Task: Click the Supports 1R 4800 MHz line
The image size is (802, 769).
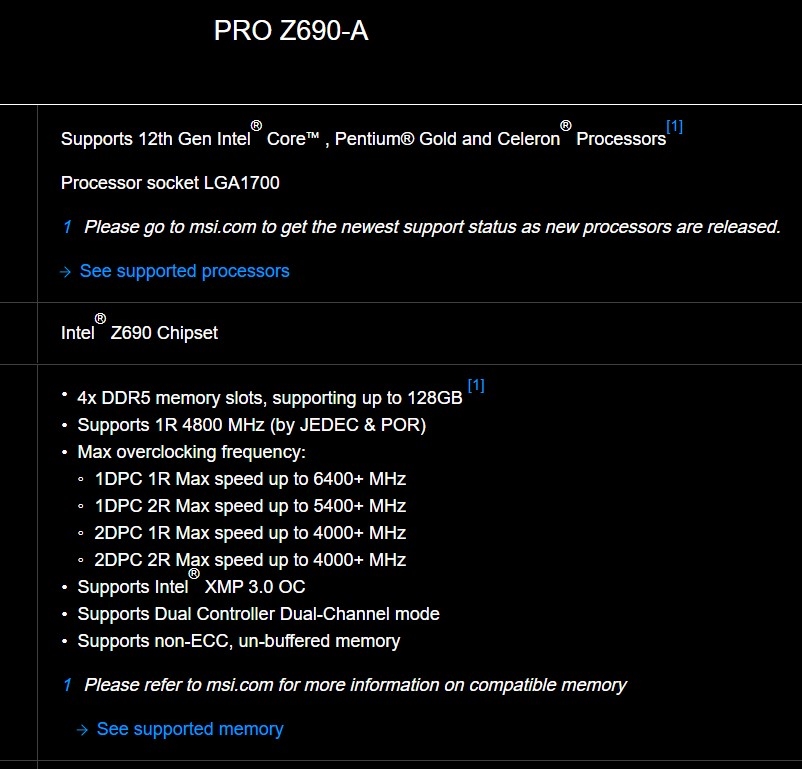Action: [251, 425]
